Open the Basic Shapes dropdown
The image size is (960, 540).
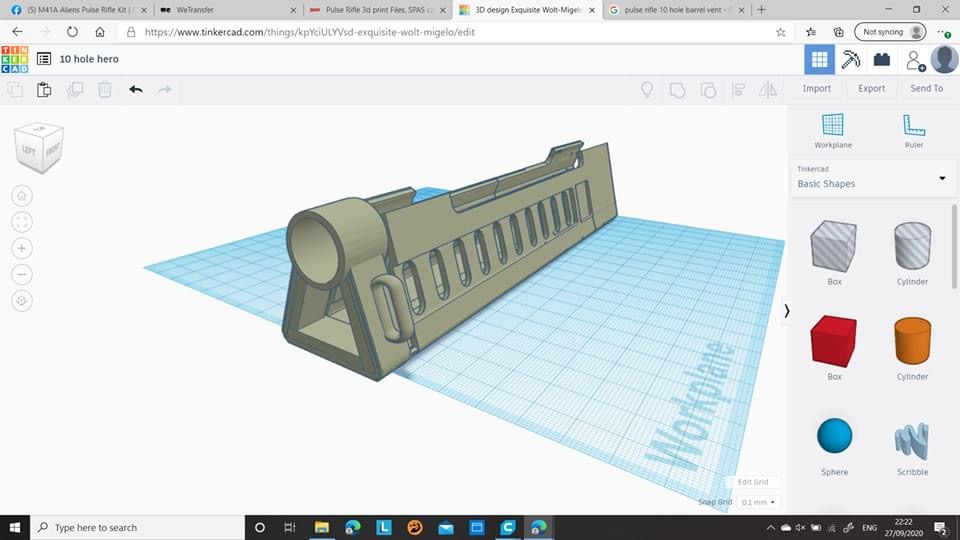coord(872,178)
